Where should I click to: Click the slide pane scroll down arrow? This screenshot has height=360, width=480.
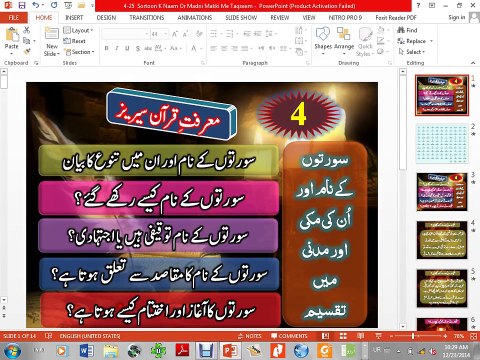pos(403,326)
